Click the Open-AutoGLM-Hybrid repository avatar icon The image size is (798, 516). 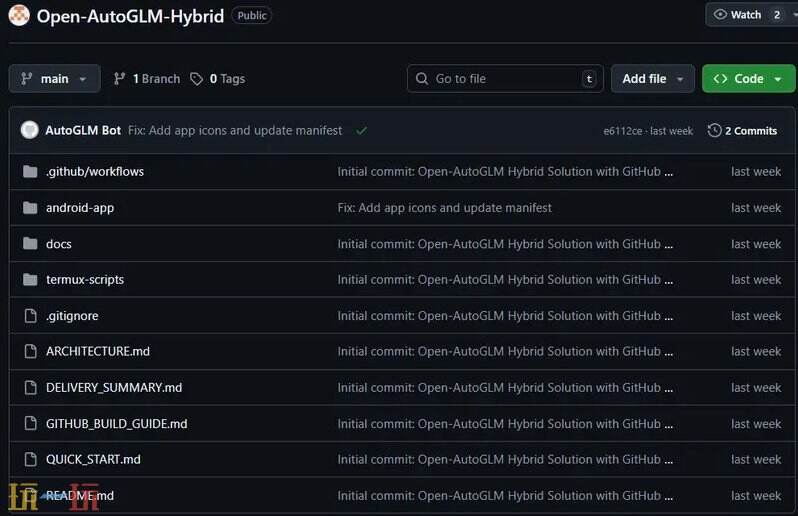click(18, 15)
